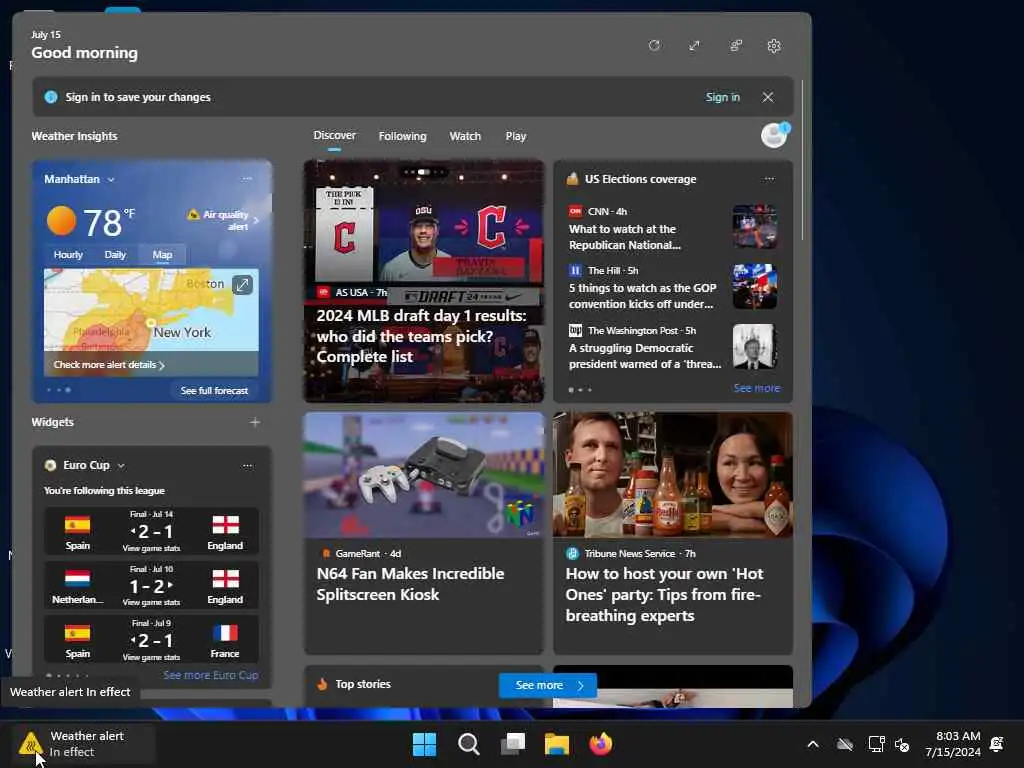The width and height of the screenshot is (1024, 768).
Task: Expand the weather map view
Action: 242,284
